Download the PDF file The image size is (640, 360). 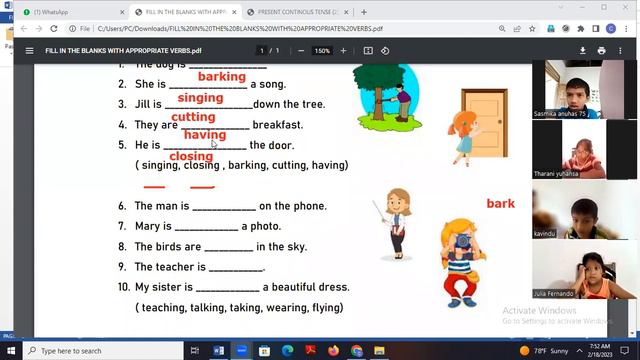(583, 51)
